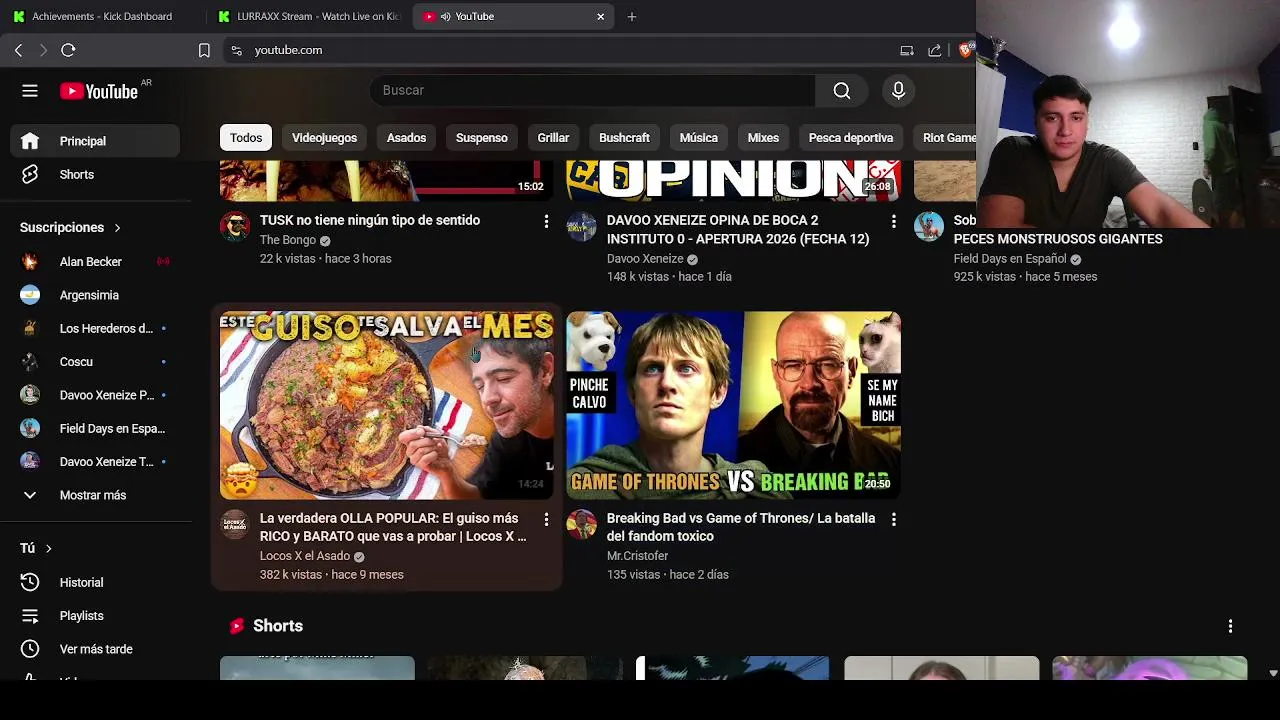Viewport: 1280px width, 720px height.
Task: Start voice search with microphone icon
Action: (898, 91)
